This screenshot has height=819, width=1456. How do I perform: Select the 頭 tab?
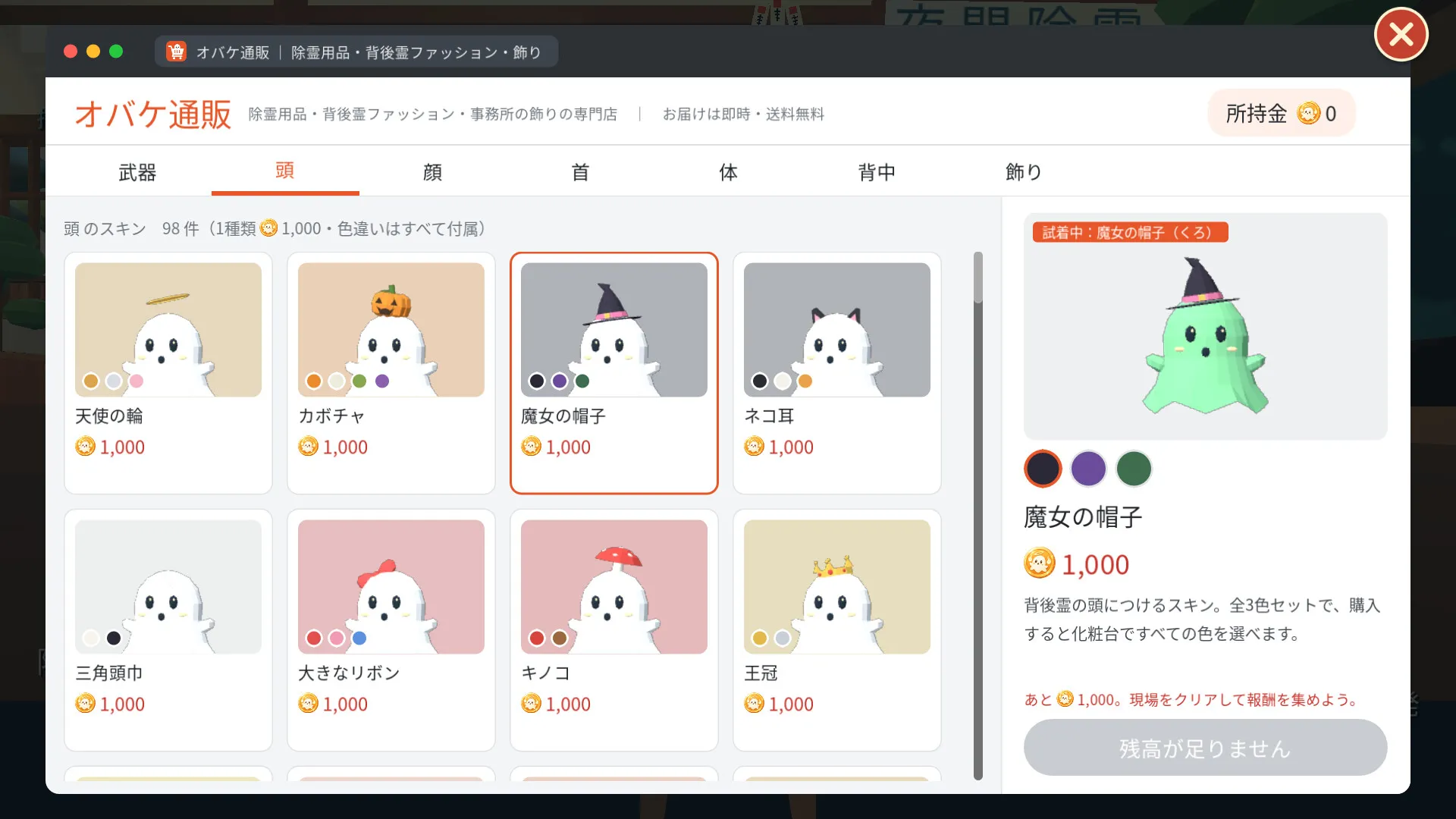tap(285, 171)
